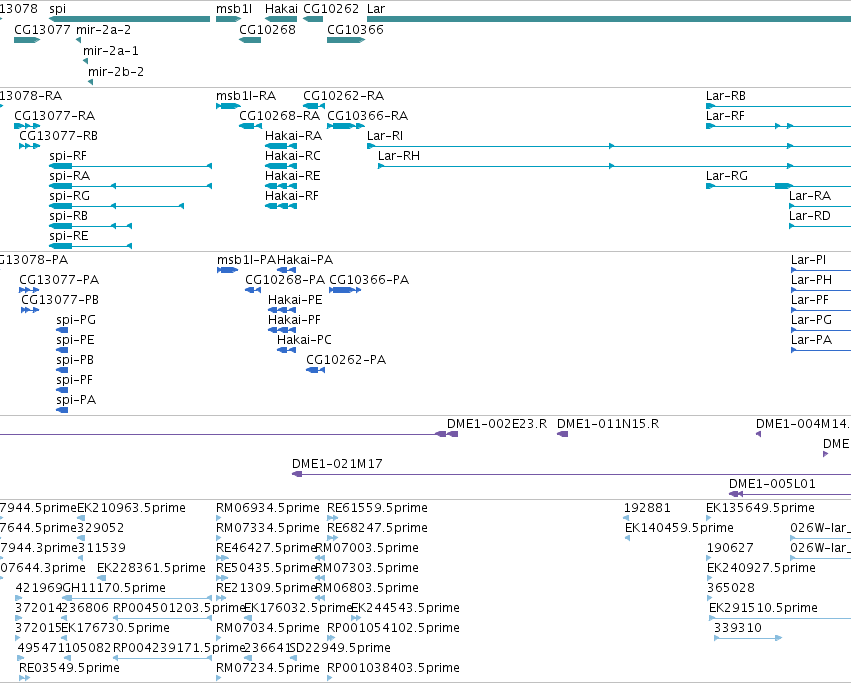
Task: Click the Hakai-RE transcript label
Action: pyautogui.click(x=293, y=176)
